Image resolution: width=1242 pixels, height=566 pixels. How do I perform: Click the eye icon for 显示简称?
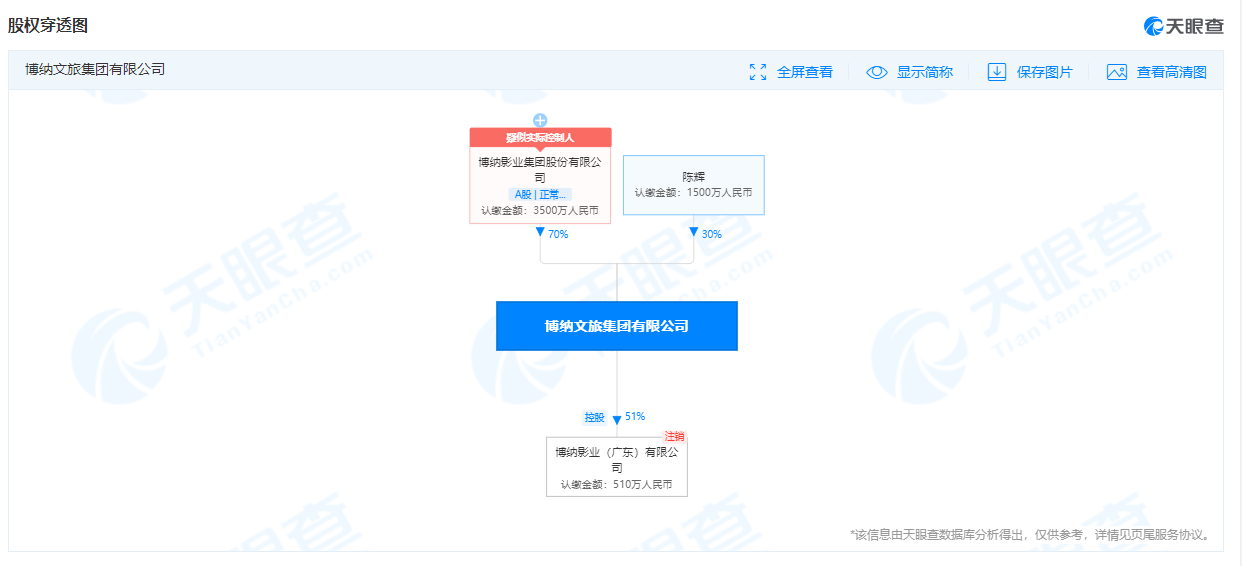(x=877, y=72)
